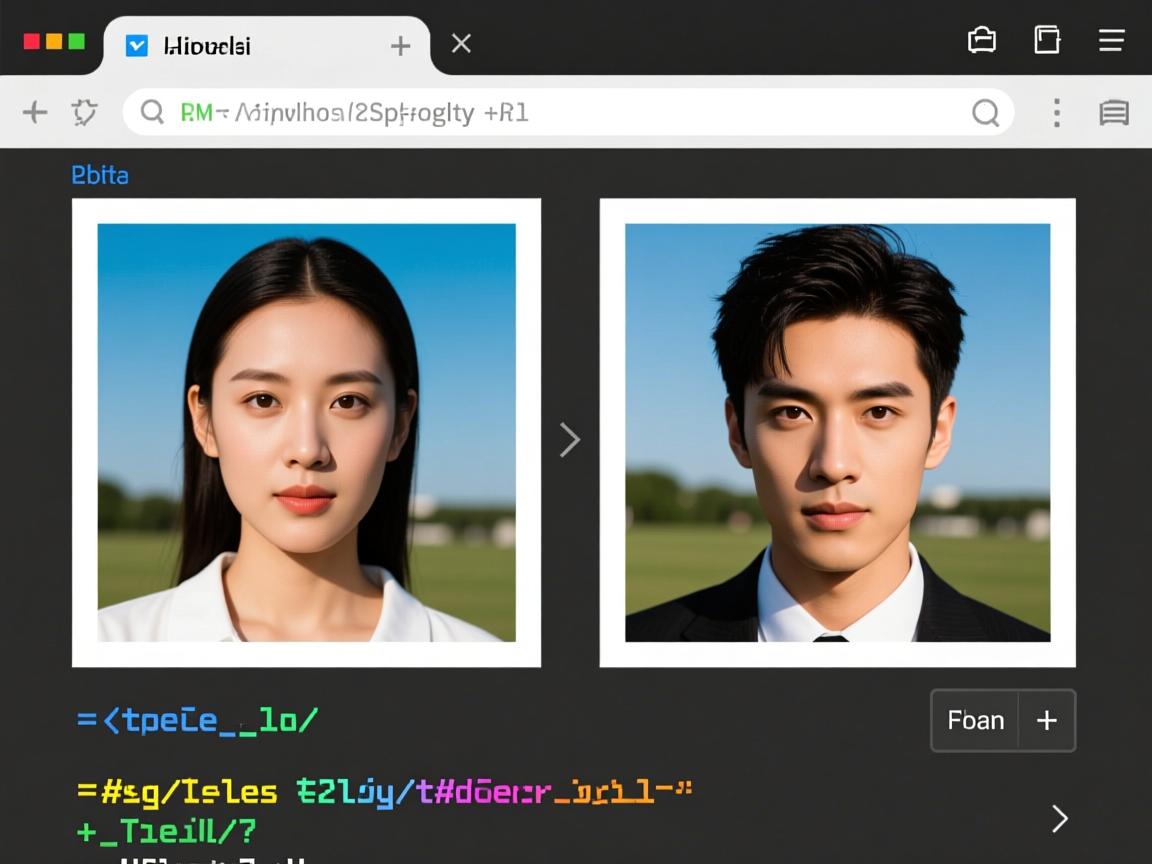
Task: Expand the chevron beside the code lines
Action: [1060, 819]
